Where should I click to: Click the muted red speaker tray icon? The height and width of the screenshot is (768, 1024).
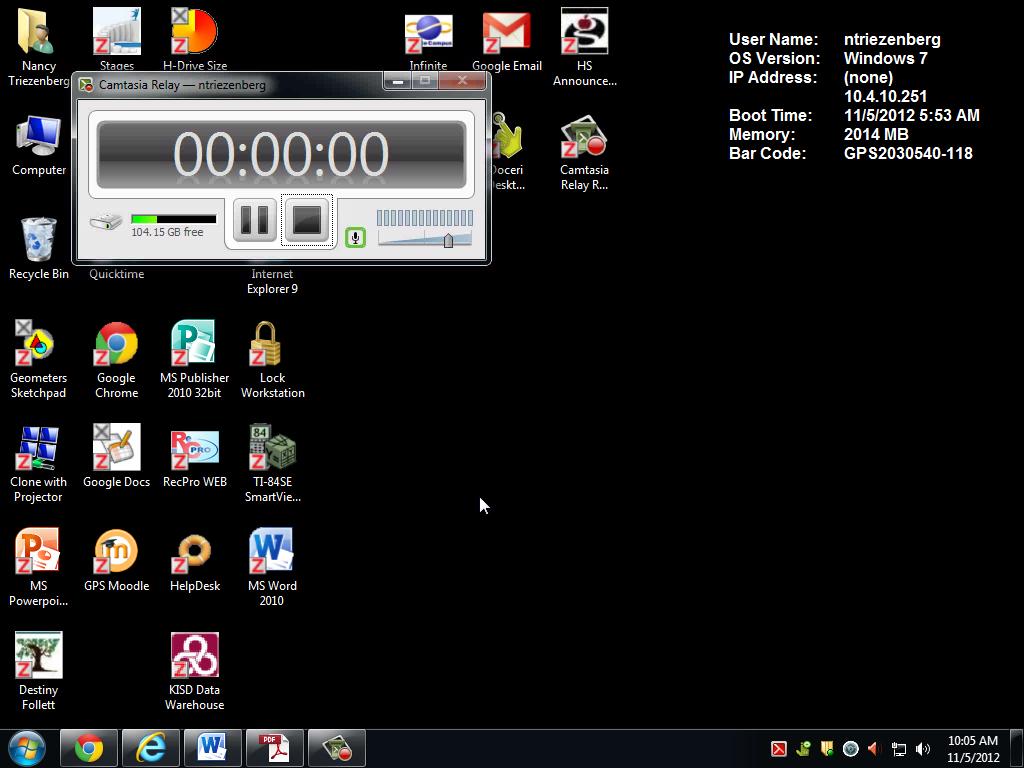pyautogui.click(x=874, y=749)
